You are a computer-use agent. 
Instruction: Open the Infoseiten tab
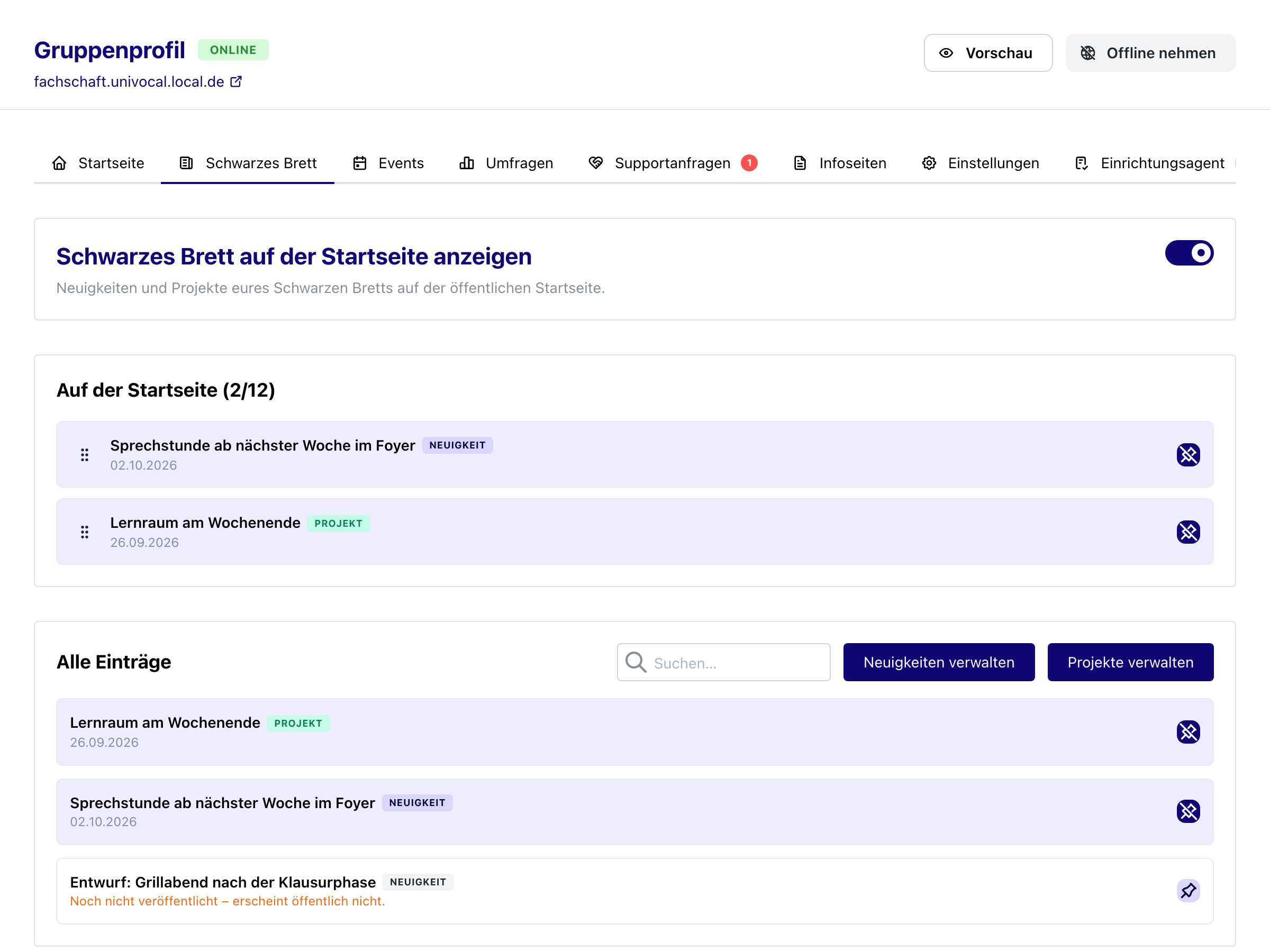839,163
